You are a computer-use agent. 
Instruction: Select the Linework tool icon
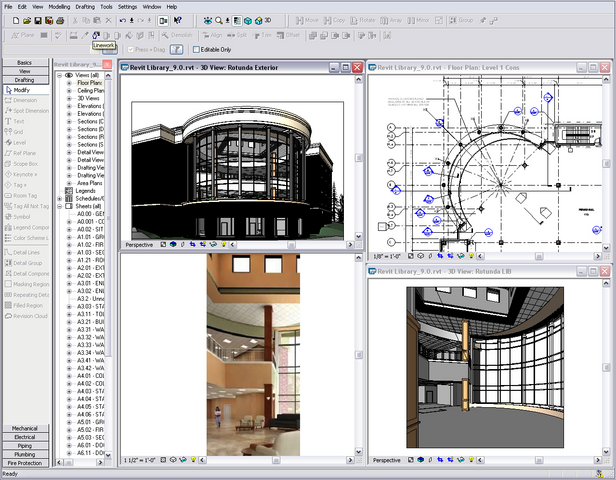coord(96,35)
